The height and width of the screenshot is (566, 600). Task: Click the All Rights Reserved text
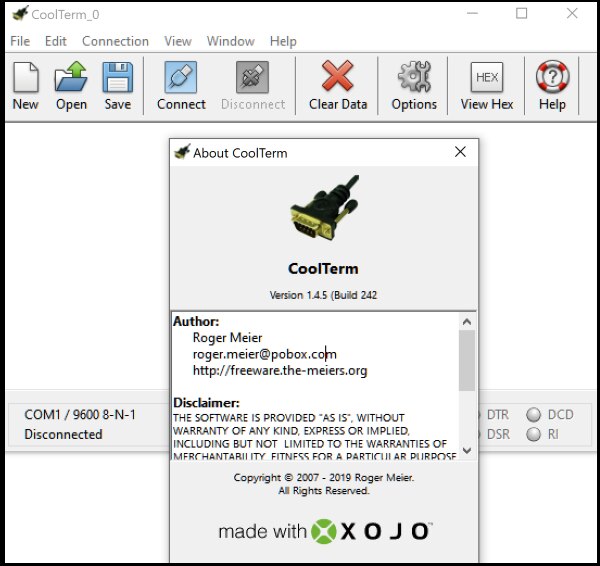tap(324, 491)
